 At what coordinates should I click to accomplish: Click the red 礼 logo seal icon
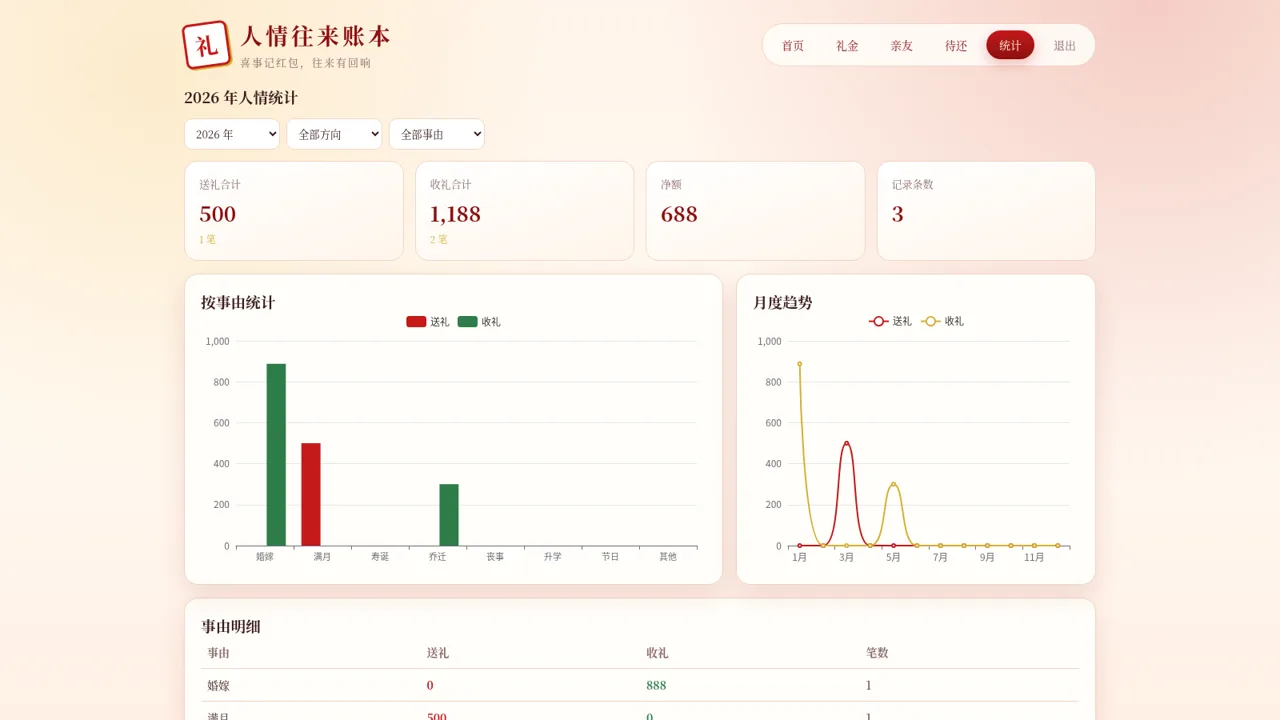coord(207,45)
